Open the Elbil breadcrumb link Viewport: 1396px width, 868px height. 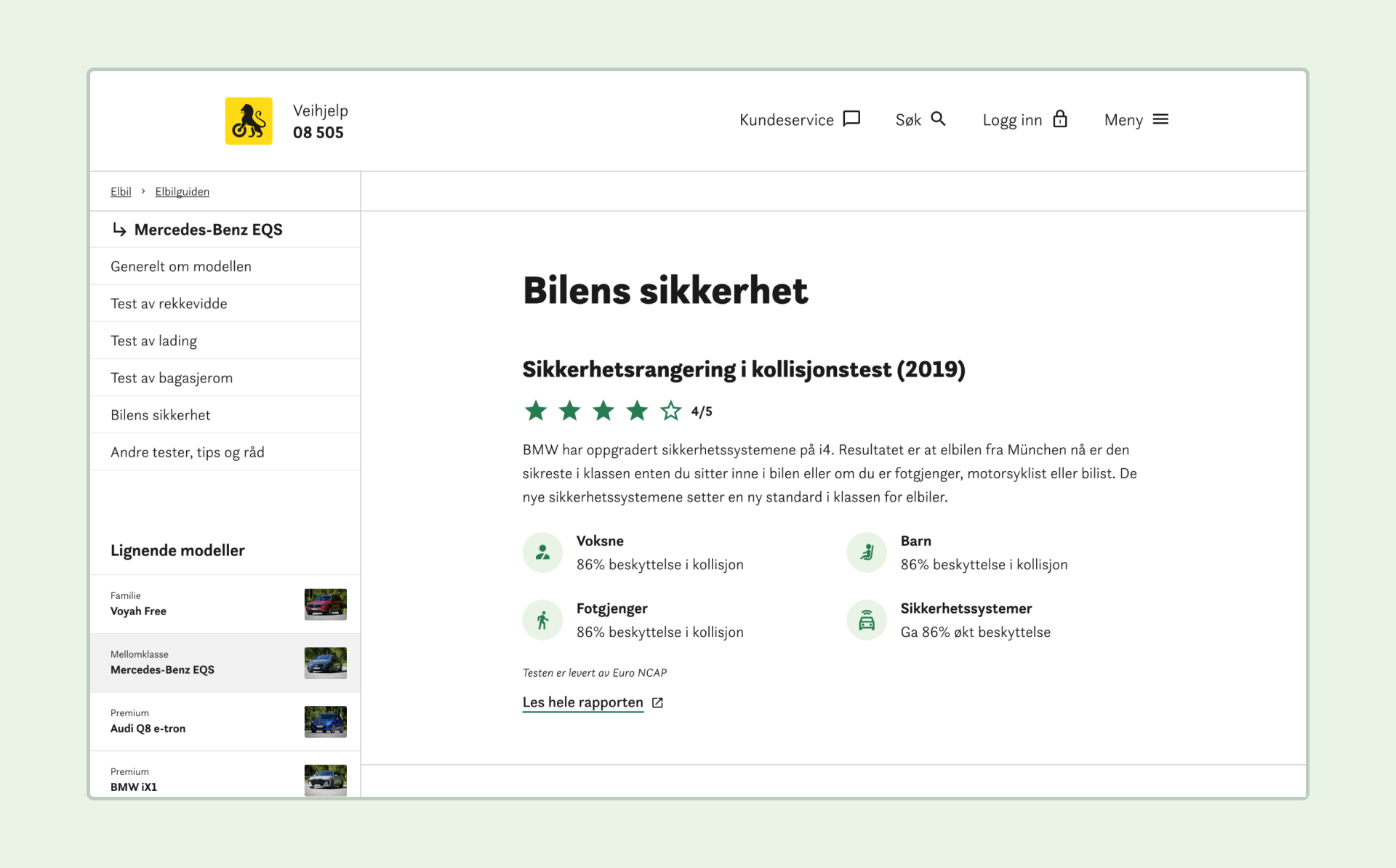[121, 191]
